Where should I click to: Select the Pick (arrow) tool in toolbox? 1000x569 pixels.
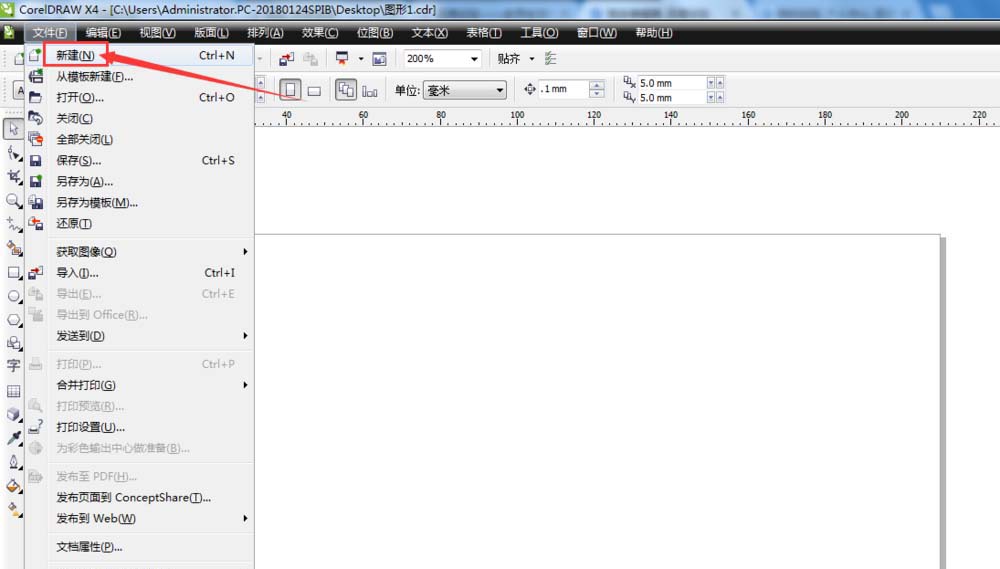pos(13,129)
